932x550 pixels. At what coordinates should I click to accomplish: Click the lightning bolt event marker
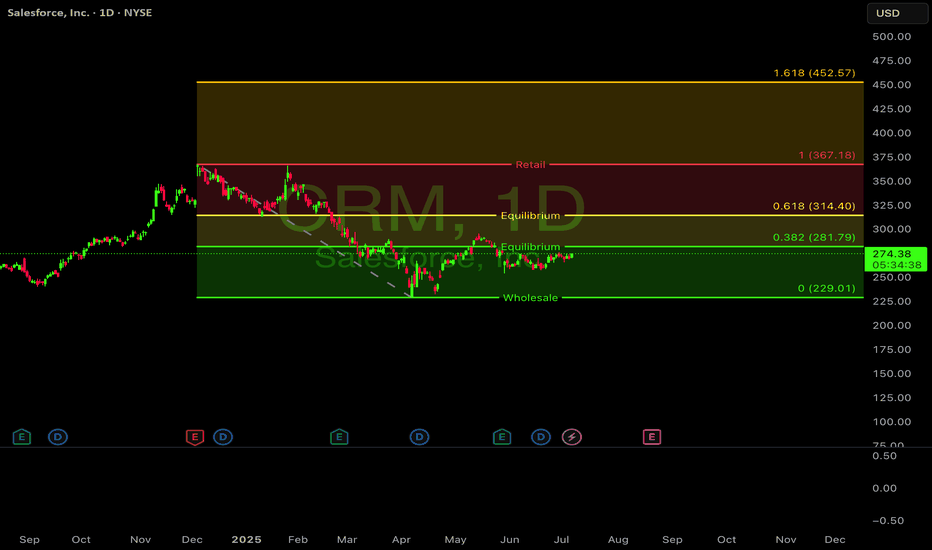[x=572, y=437]
